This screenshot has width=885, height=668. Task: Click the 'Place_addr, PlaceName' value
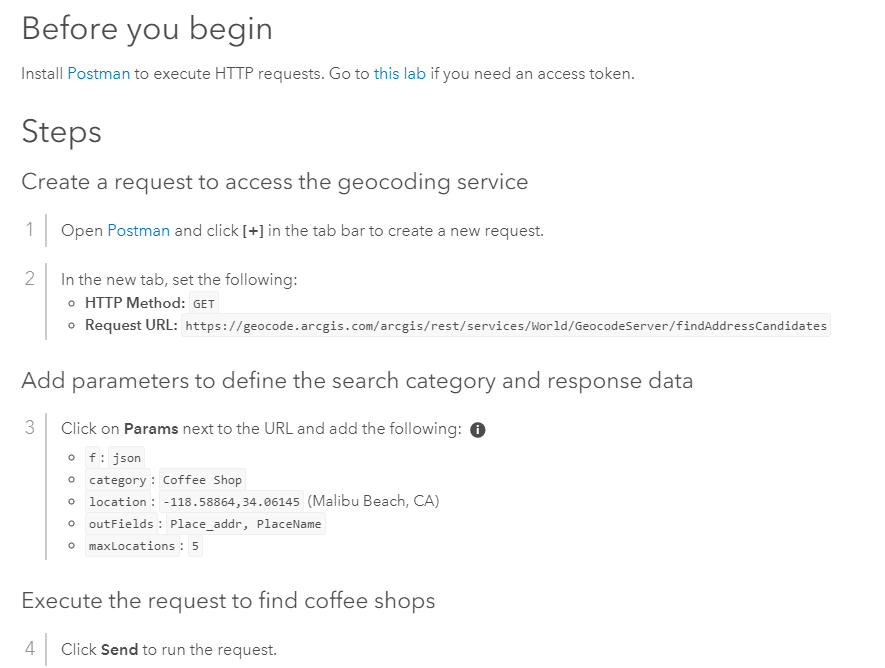(246, 524)
